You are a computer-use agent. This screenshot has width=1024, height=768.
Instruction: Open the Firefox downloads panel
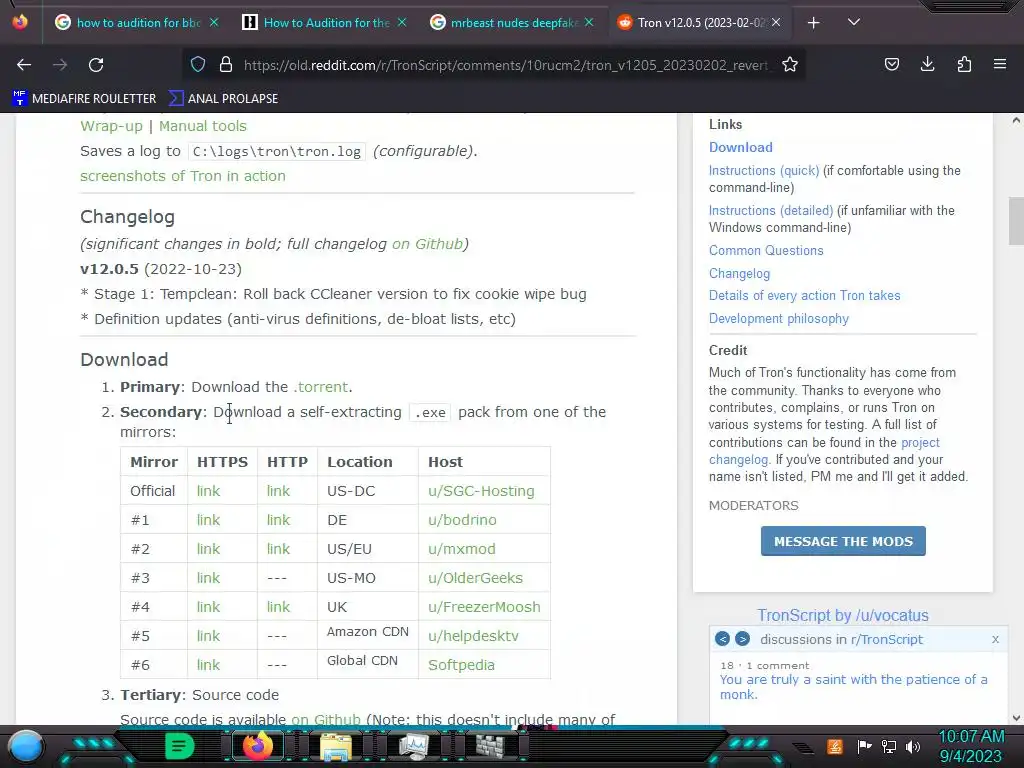927,64
